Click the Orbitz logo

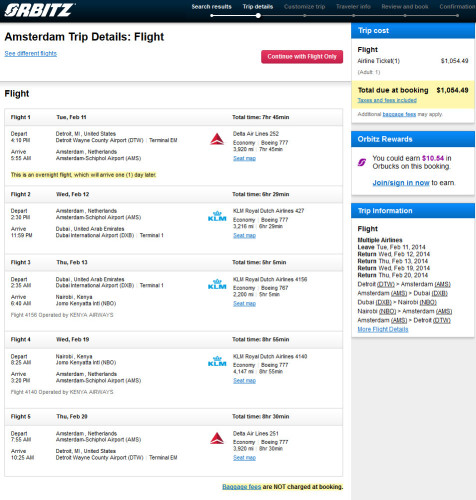point(39,10)
